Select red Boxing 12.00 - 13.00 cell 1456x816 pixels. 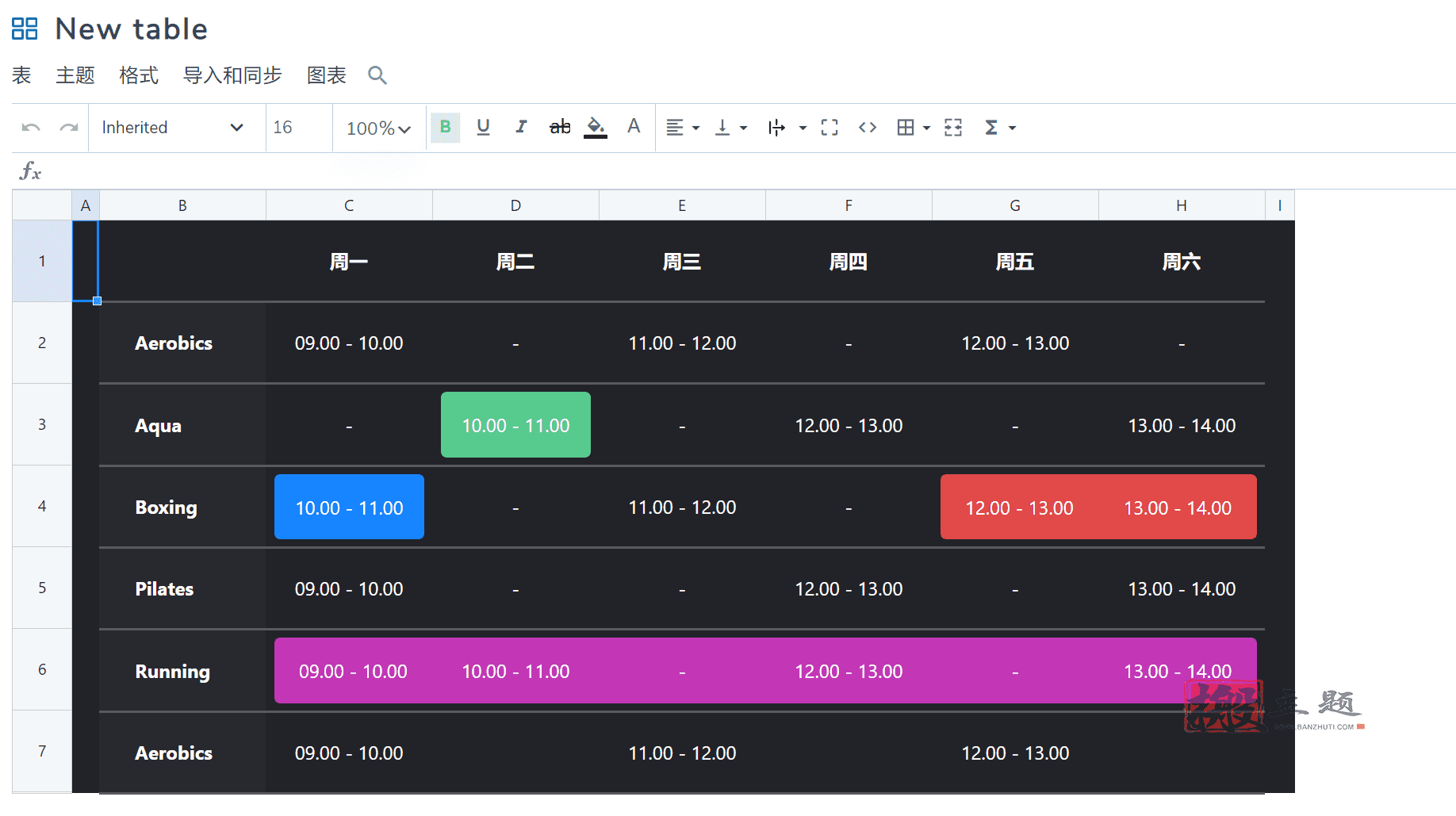click(1019, 508)
